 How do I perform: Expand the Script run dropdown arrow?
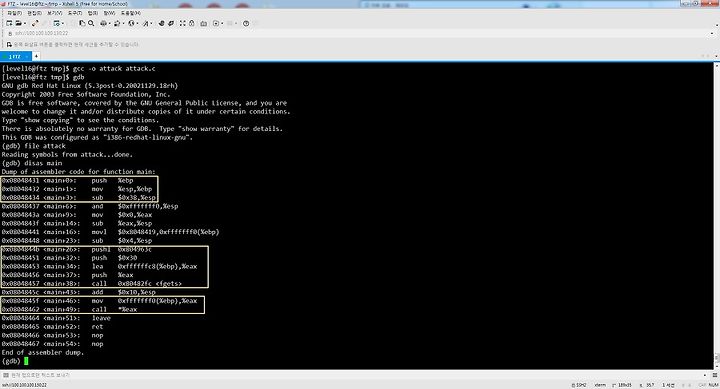(222, 23)
